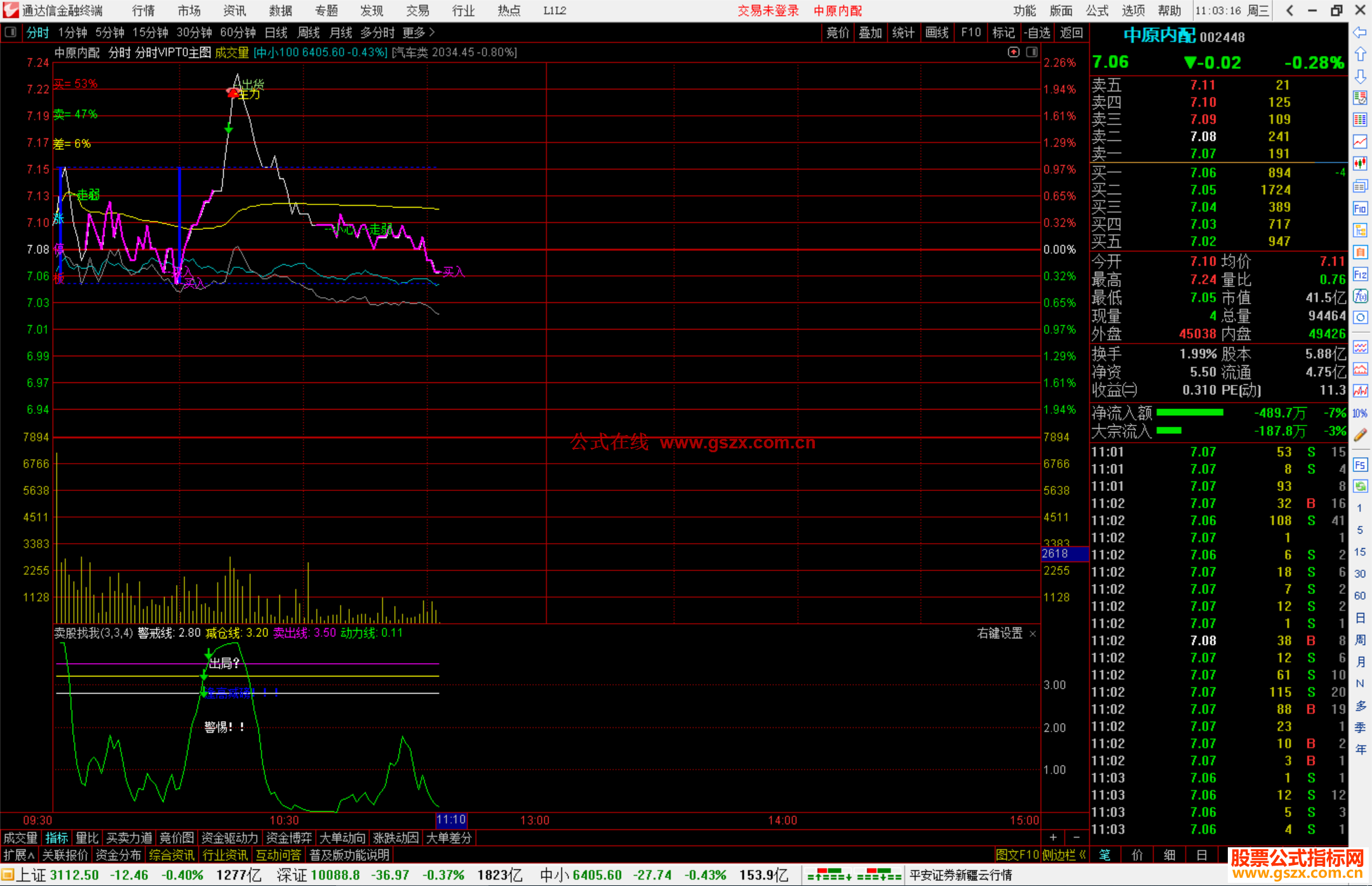Switch to the 买卖力道 tab
Screen dimensions: 1372x886
pyautogui.click(x=129, y=838)
